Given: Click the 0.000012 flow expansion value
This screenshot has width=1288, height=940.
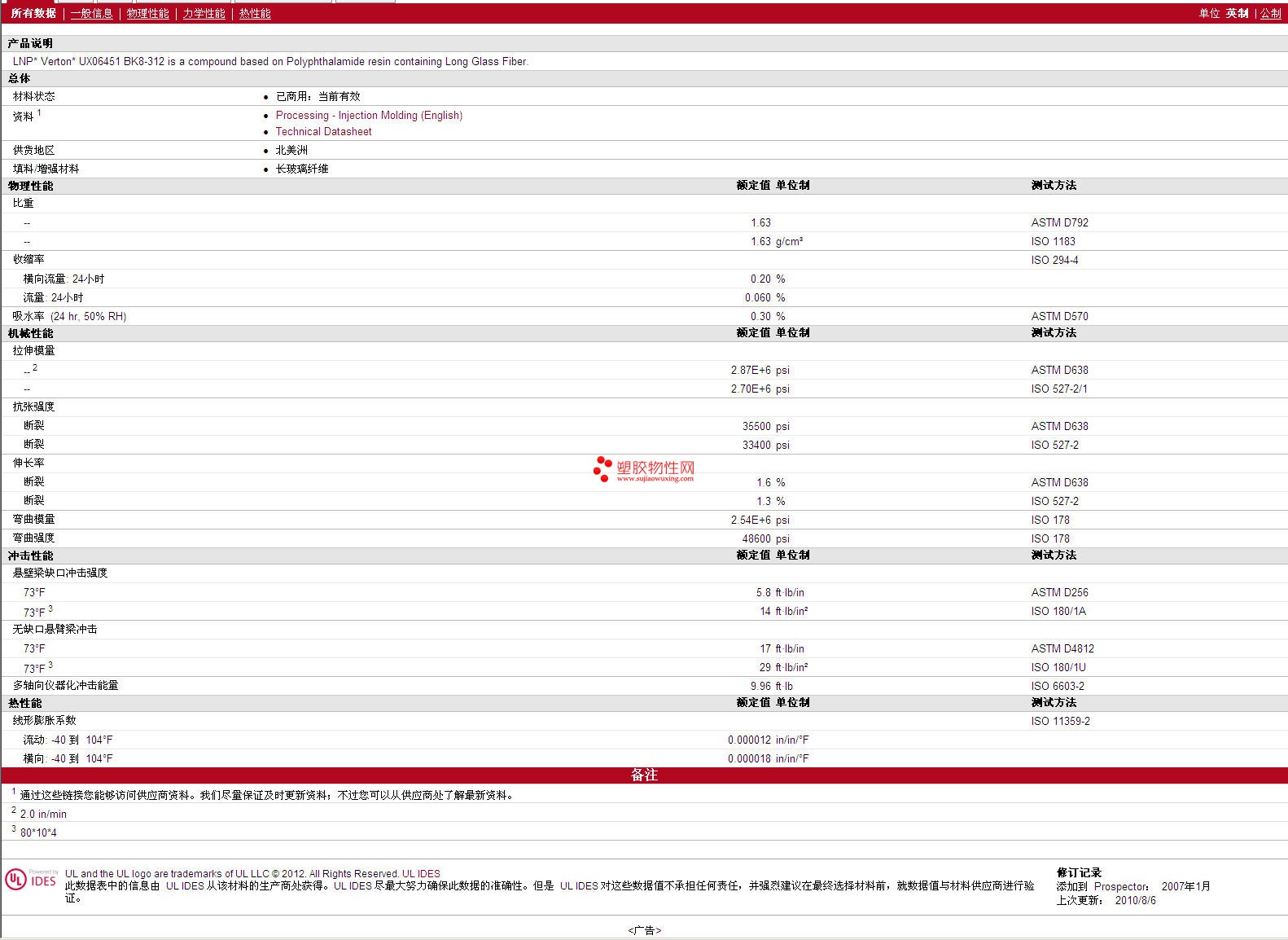Looking at the screenshot, I should [x=749, y=740].
